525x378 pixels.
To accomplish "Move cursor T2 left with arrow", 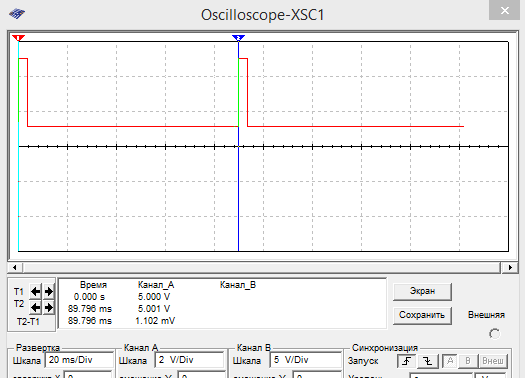I will click(x=35, y=307).
